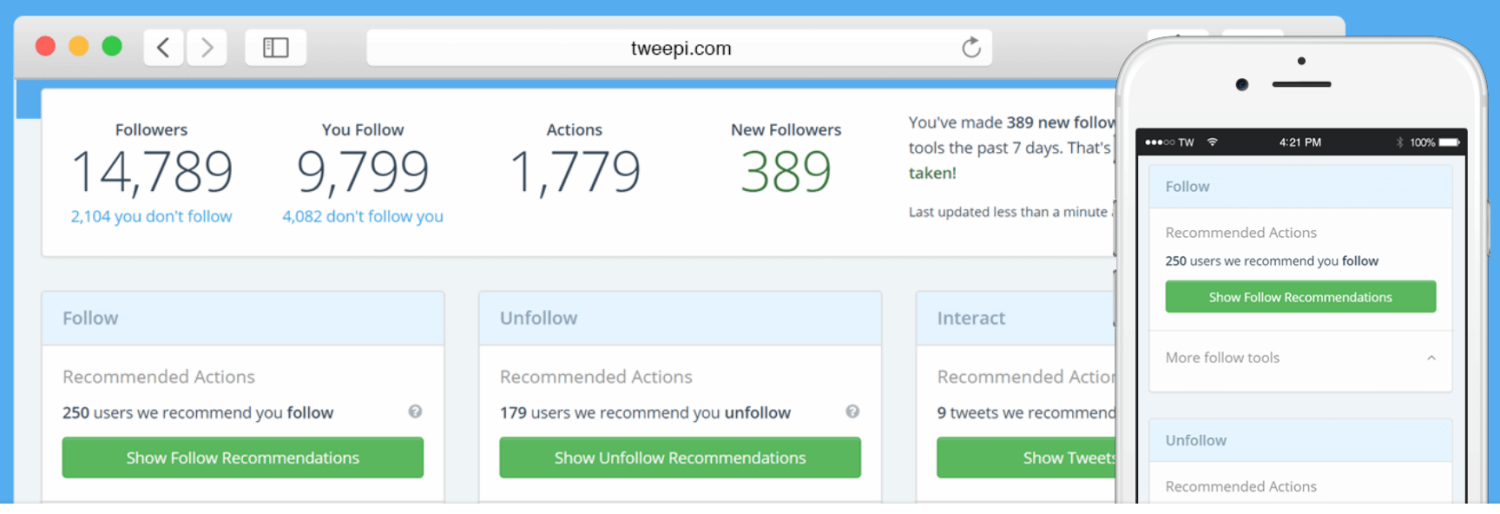This screenshot has height=514, width=1500.
Task: Click help icon beside follow recommendation
Action: coord(415,412)
